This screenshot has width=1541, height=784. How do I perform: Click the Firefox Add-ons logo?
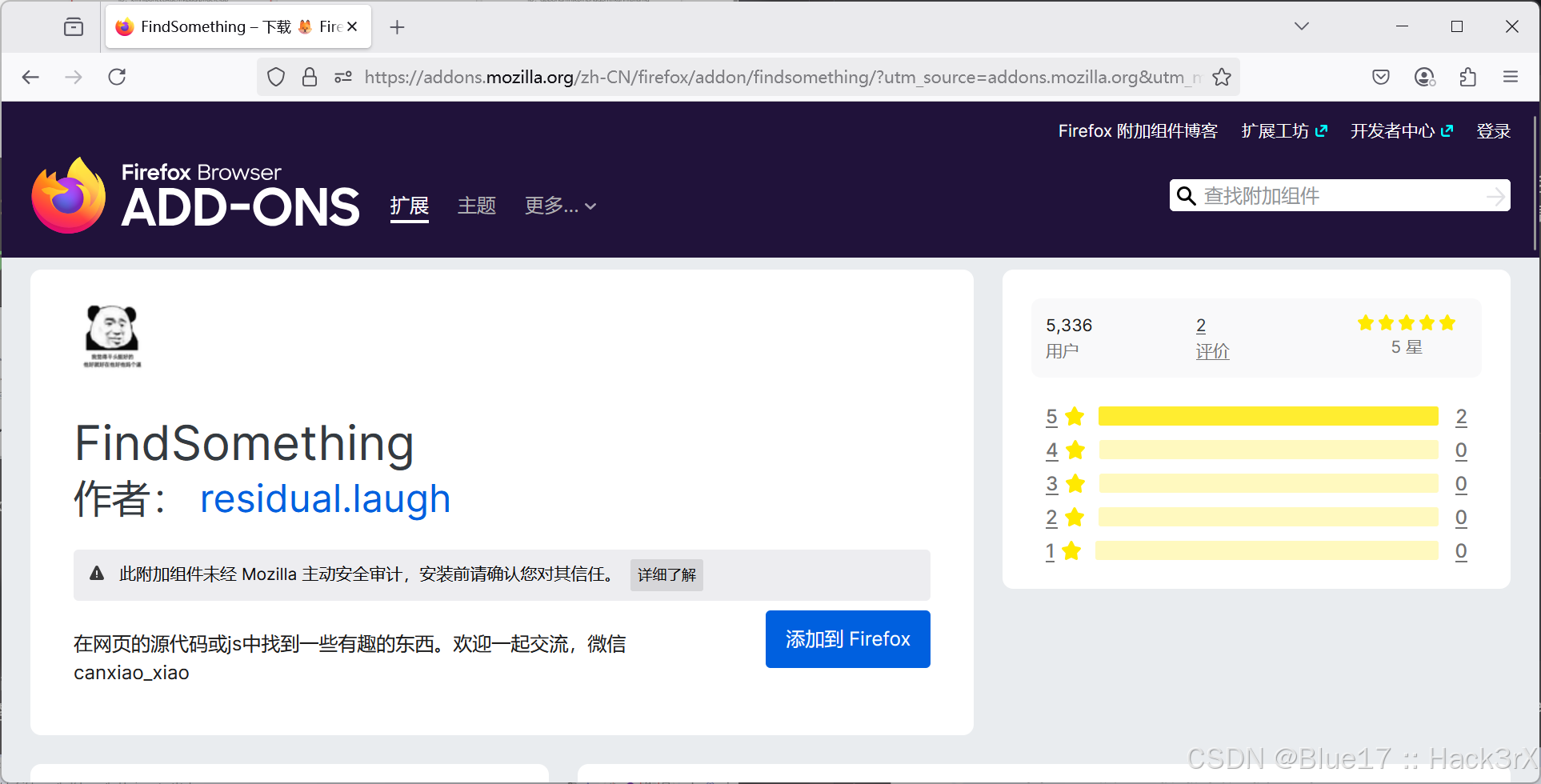(x=196, y=195)
